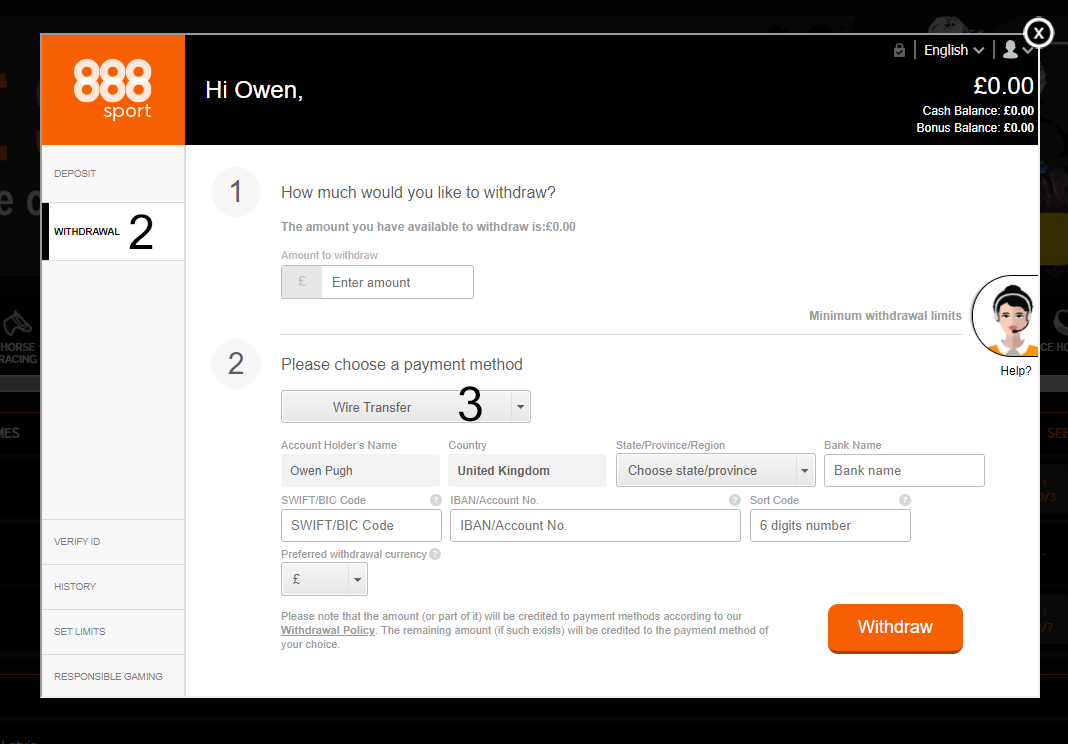Click the 888sport logo
Image resolution: width=1068 pixels, height=744 pixels.
point(113,89)
